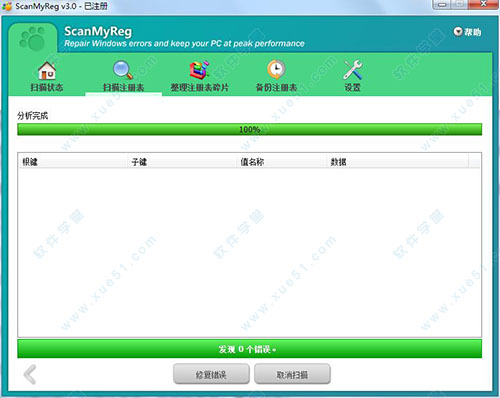This screenshot has height=398, width=500.
Task: Click the ScanMyReg title bar app icon
Action: 7,6
